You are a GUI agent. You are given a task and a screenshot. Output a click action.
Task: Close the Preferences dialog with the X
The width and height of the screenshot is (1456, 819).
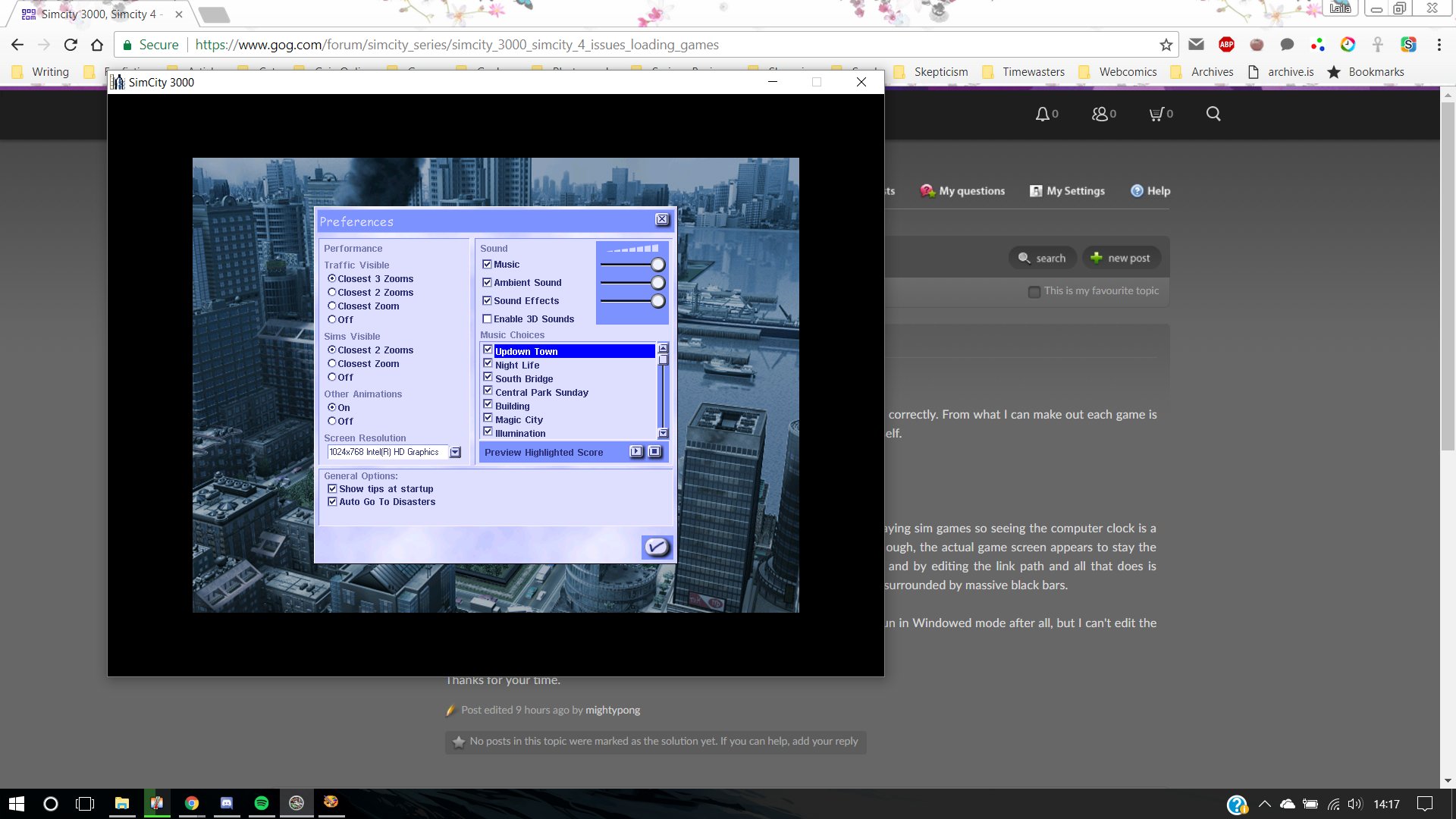[x=662, y=220]
